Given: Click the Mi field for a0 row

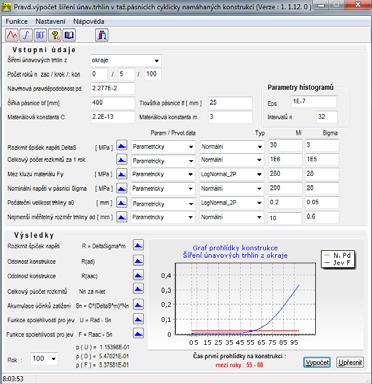Looking at the screenshot, I should [285, 203].
